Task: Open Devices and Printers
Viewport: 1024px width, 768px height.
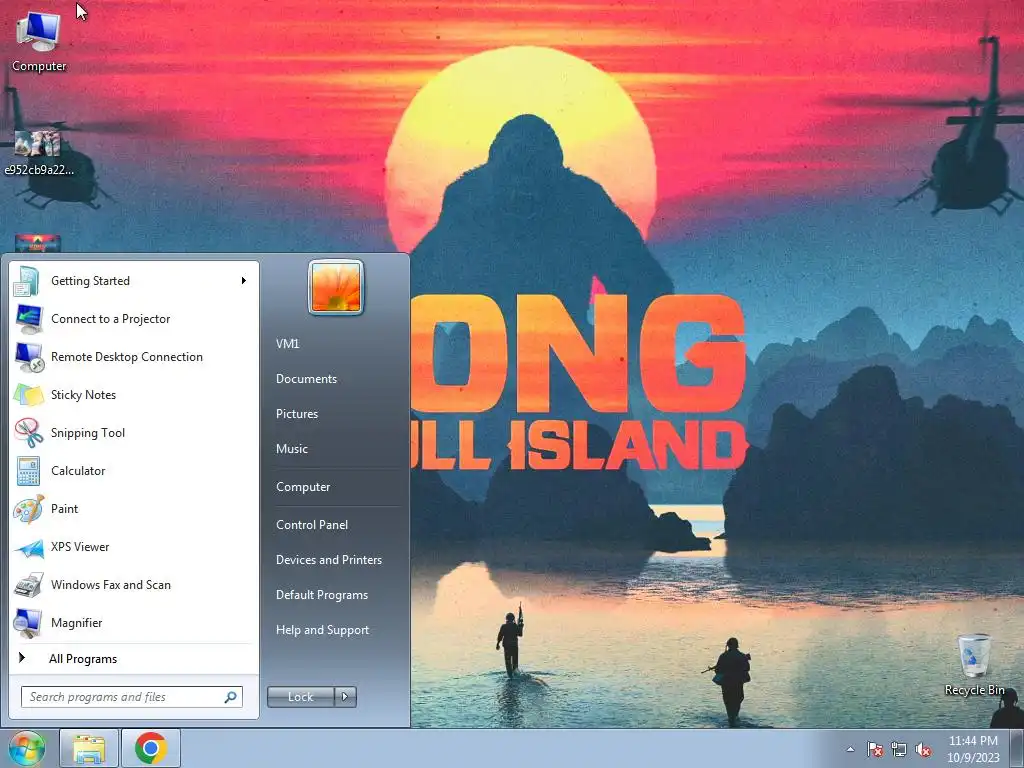Action: pyautogui.click(x=329, y=560)
